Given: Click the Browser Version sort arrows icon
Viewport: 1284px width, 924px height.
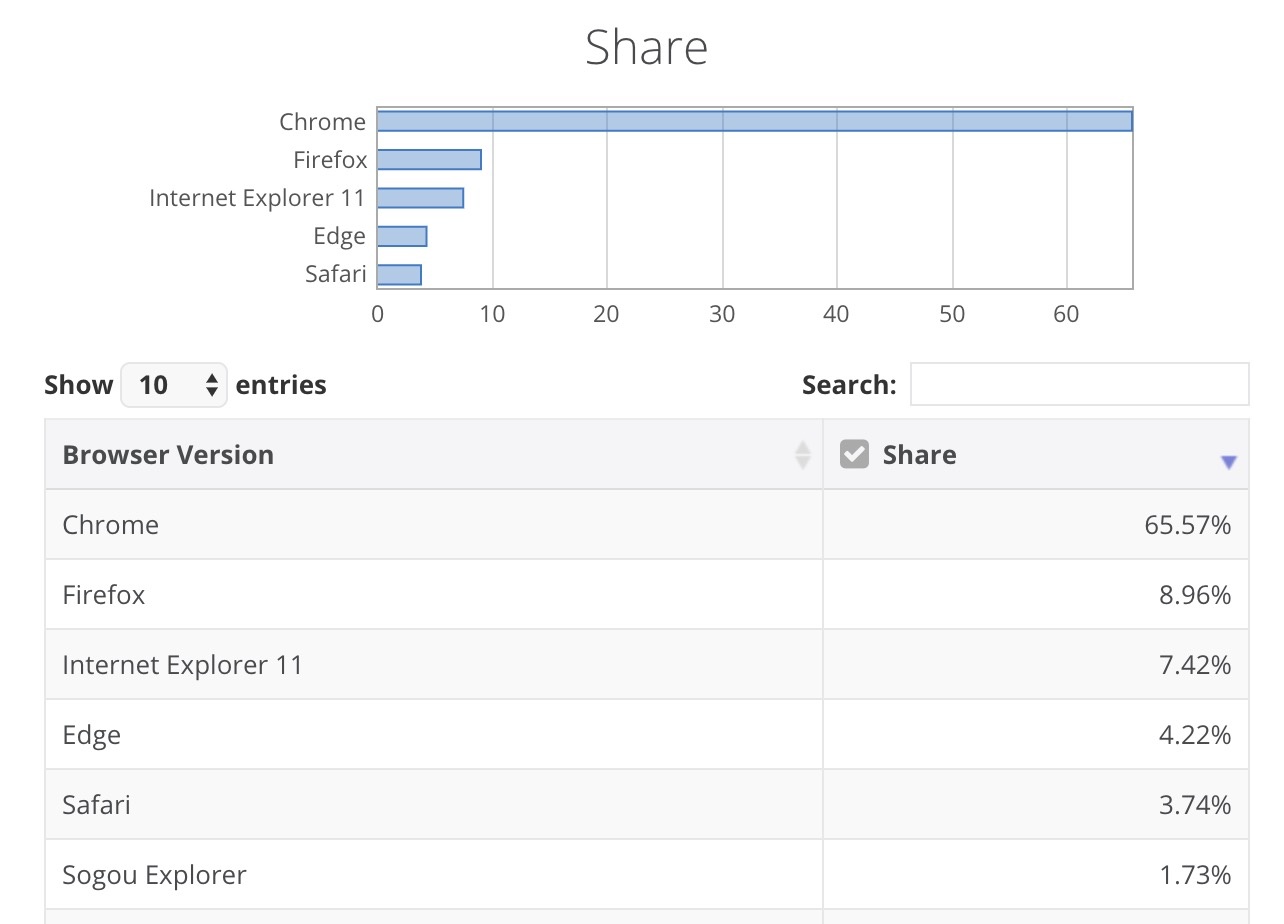Looking at the screenshot, I should click(x=802, y=455).
